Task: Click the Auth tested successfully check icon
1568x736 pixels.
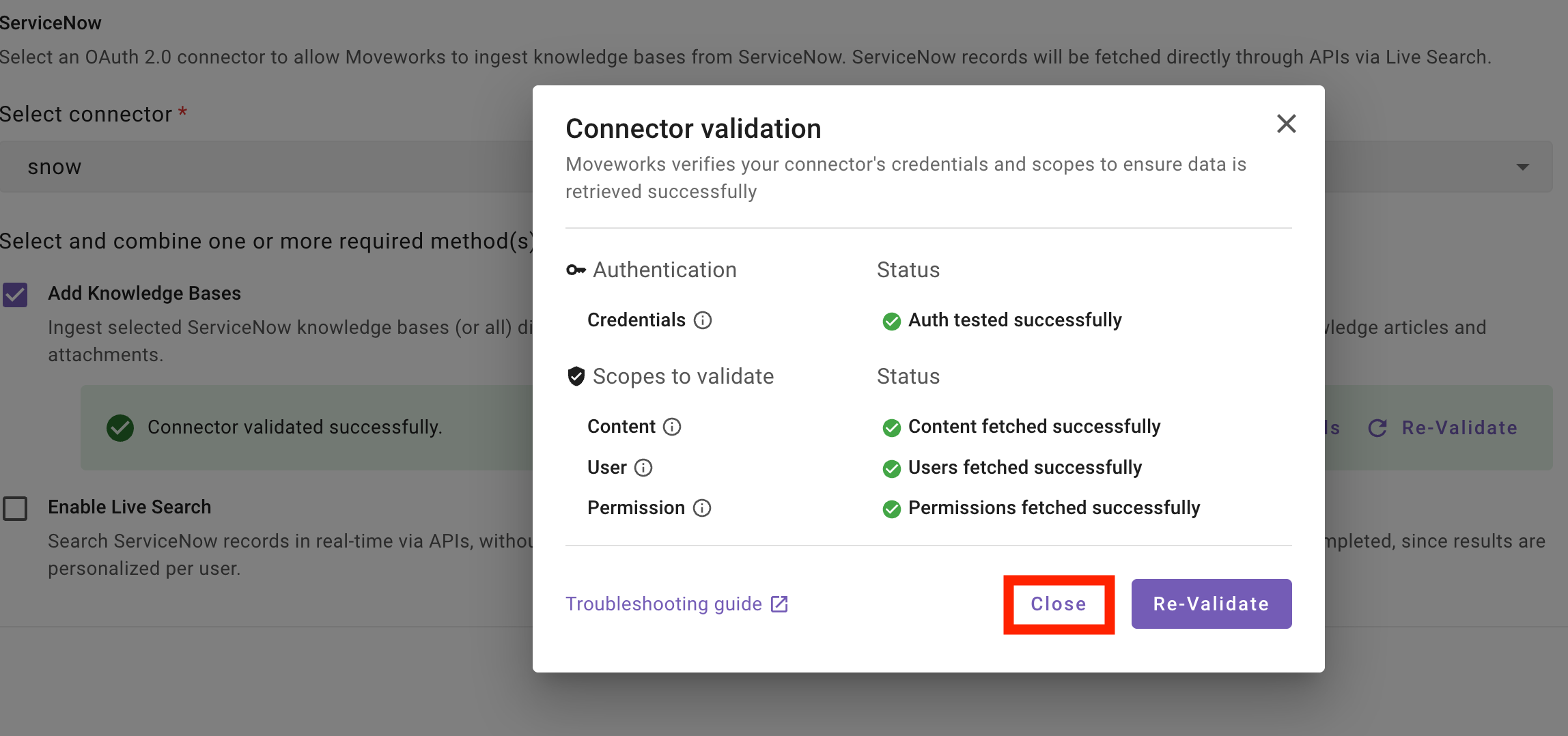Action: [891, 322]
